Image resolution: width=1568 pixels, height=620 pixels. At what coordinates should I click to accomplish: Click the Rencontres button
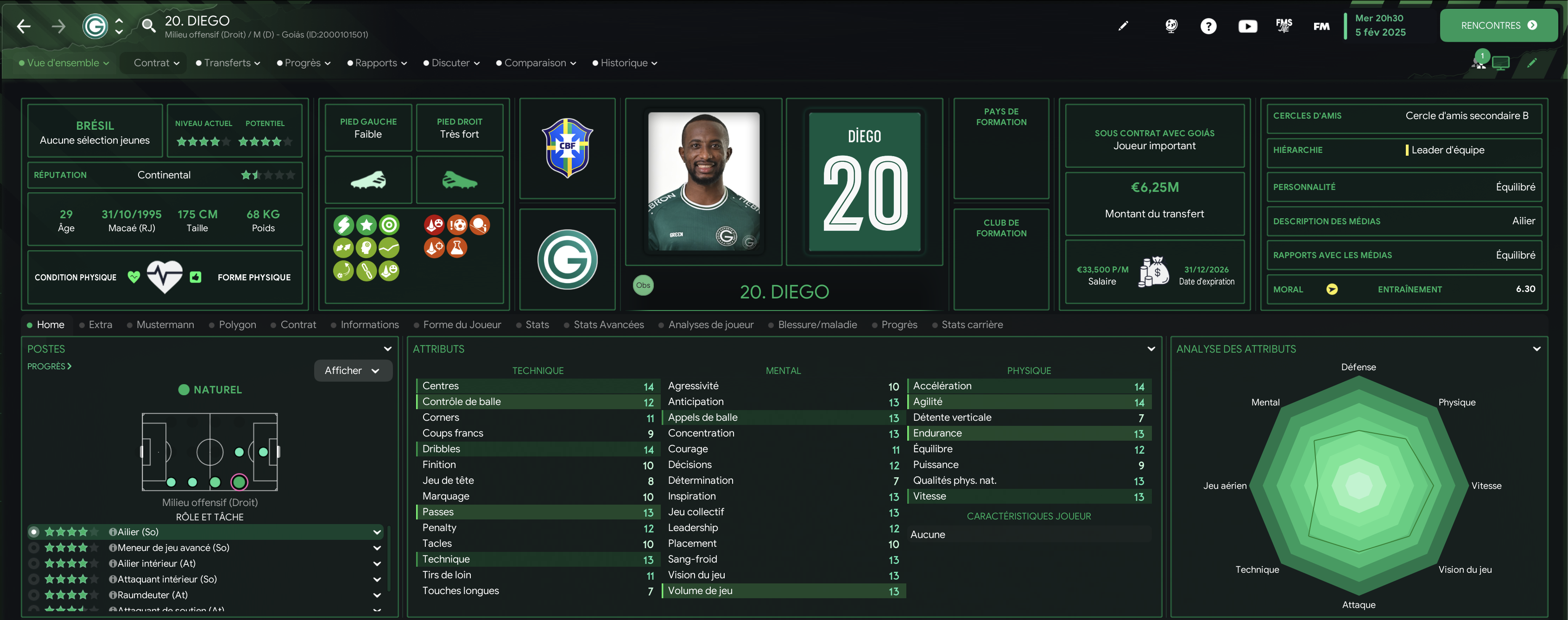pos(1498,25)
